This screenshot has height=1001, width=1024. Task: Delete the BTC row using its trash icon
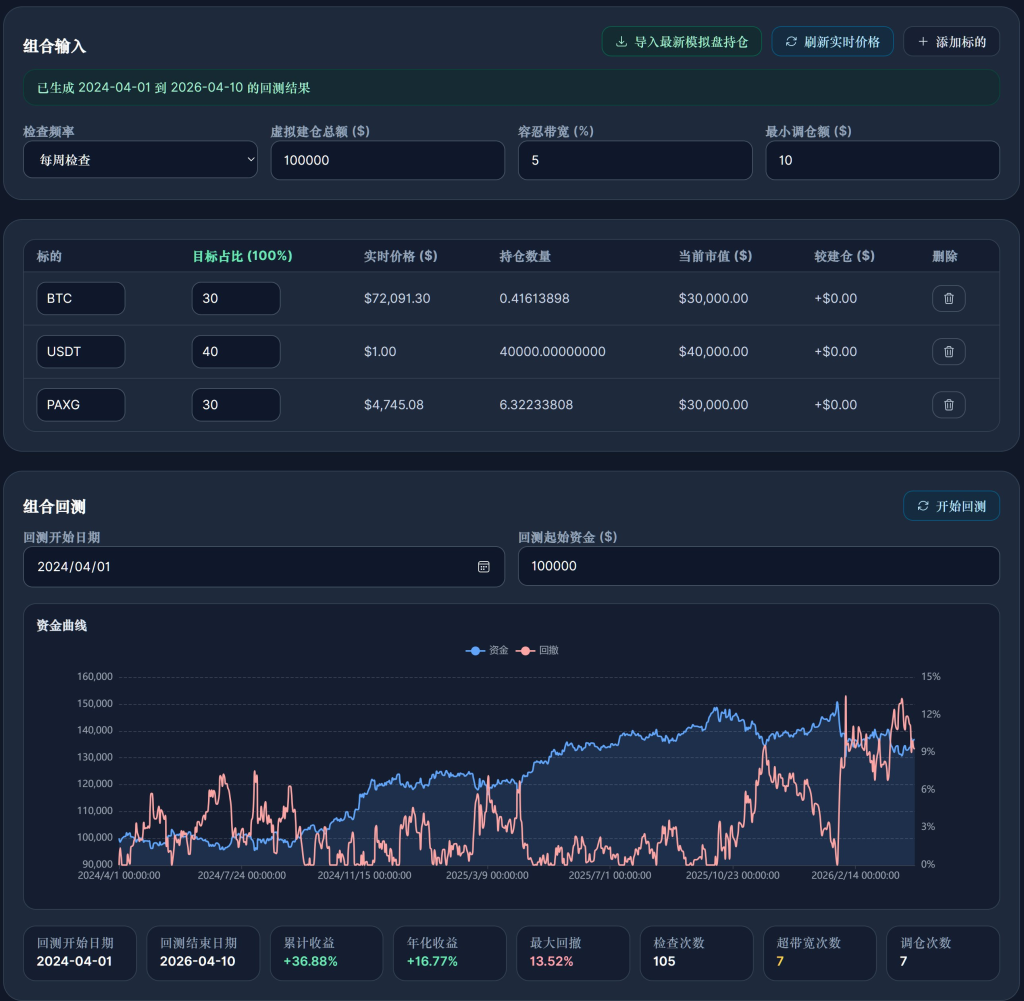click(948, 298)
